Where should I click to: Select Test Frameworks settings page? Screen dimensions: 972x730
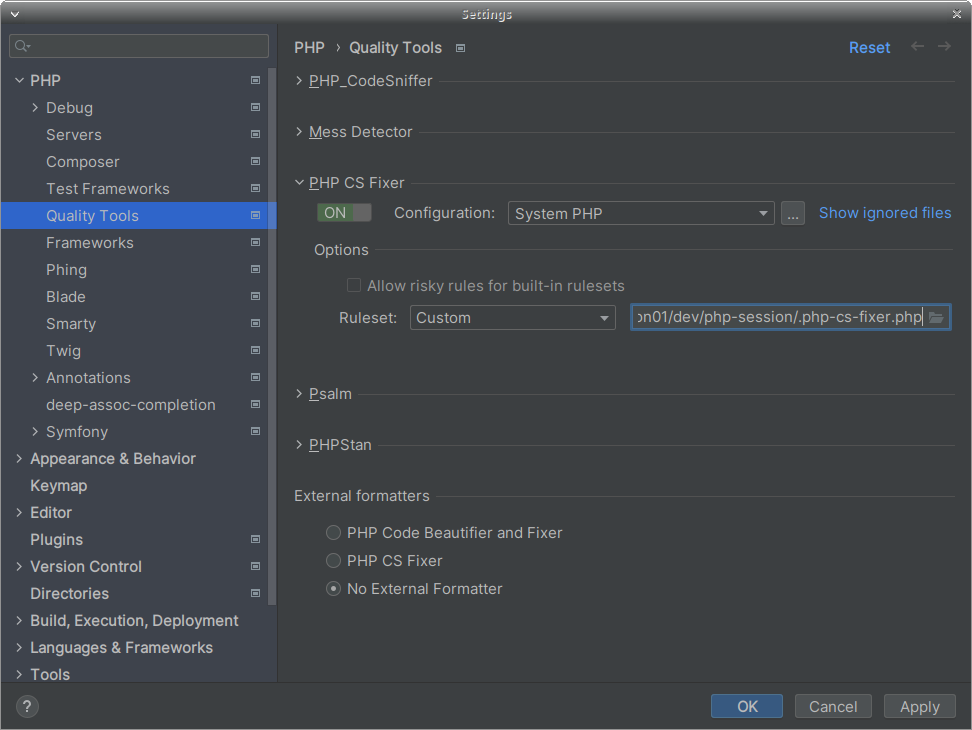point(108,188)
